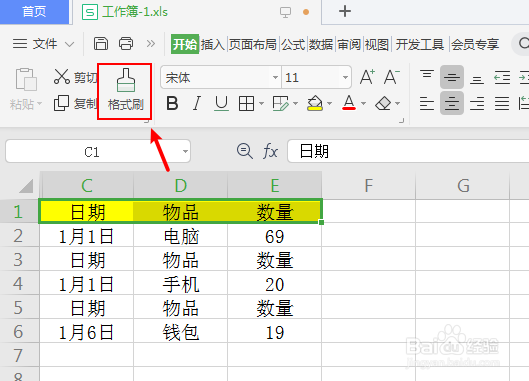Image resolution: width=529 pixels, height=381 pixels.
Task: Open the borders dropdown arrow
Action: [261, 103]
